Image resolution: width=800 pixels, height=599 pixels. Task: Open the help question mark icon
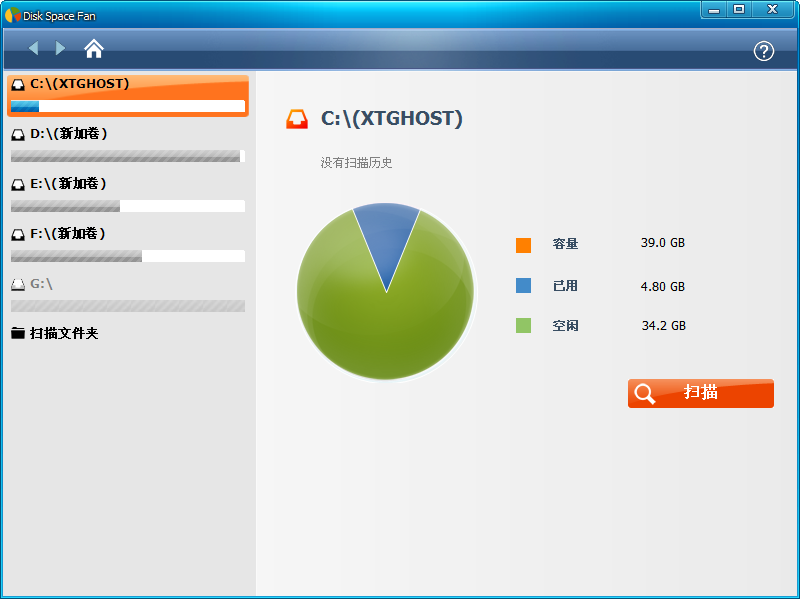click(764, 51)
